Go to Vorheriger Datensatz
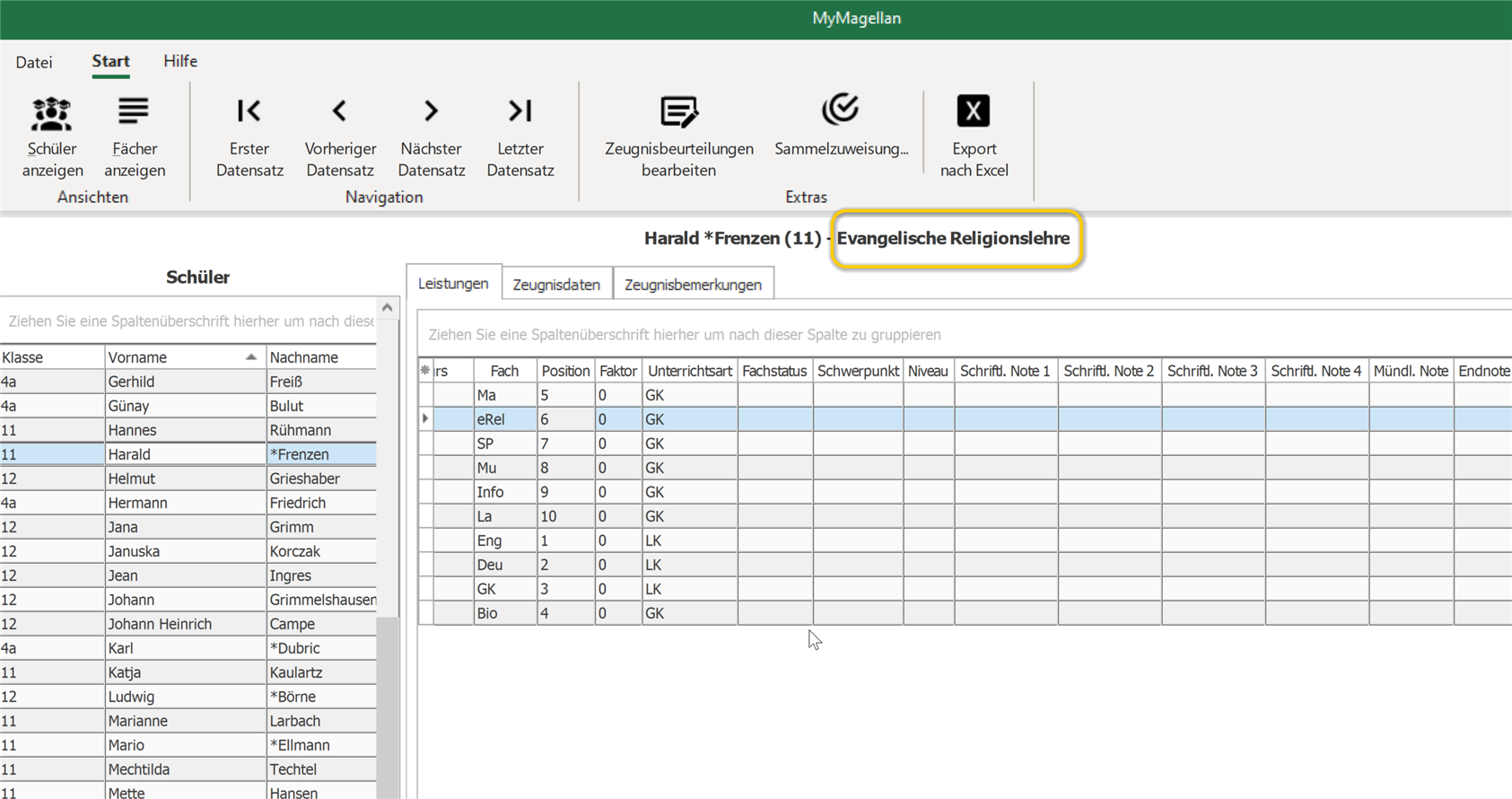This screenshot has width=1512, height=799. (340, 136)
